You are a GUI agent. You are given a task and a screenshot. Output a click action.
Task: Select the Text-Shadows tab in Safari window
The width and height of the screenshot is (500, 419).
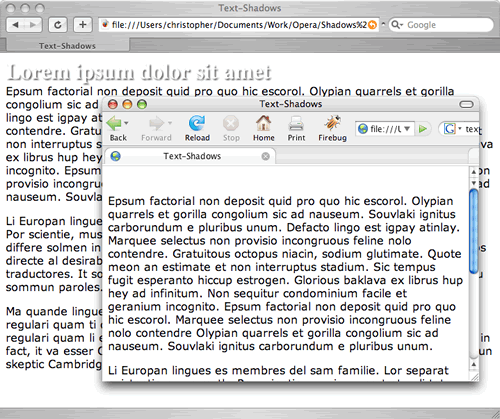coord(68,46)
